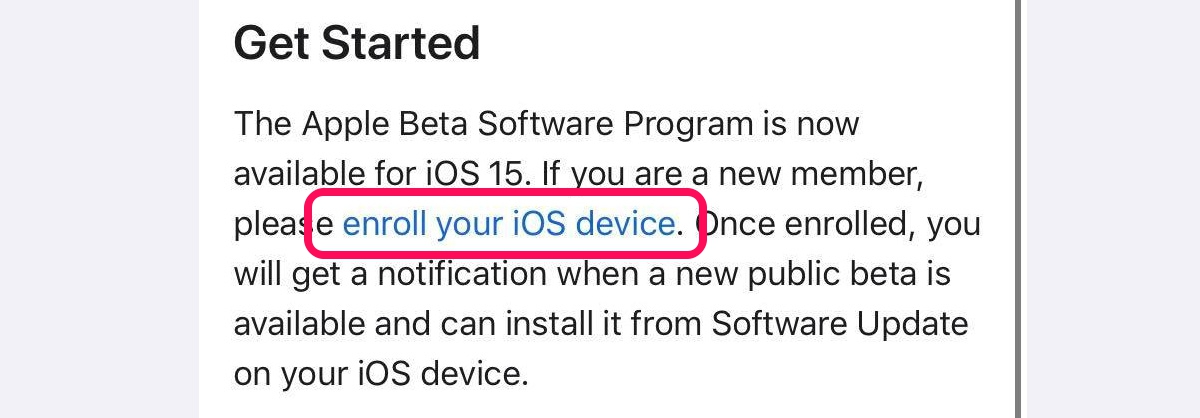
Task: Click the word "you" ending the third line
Action: coord(955,225)
